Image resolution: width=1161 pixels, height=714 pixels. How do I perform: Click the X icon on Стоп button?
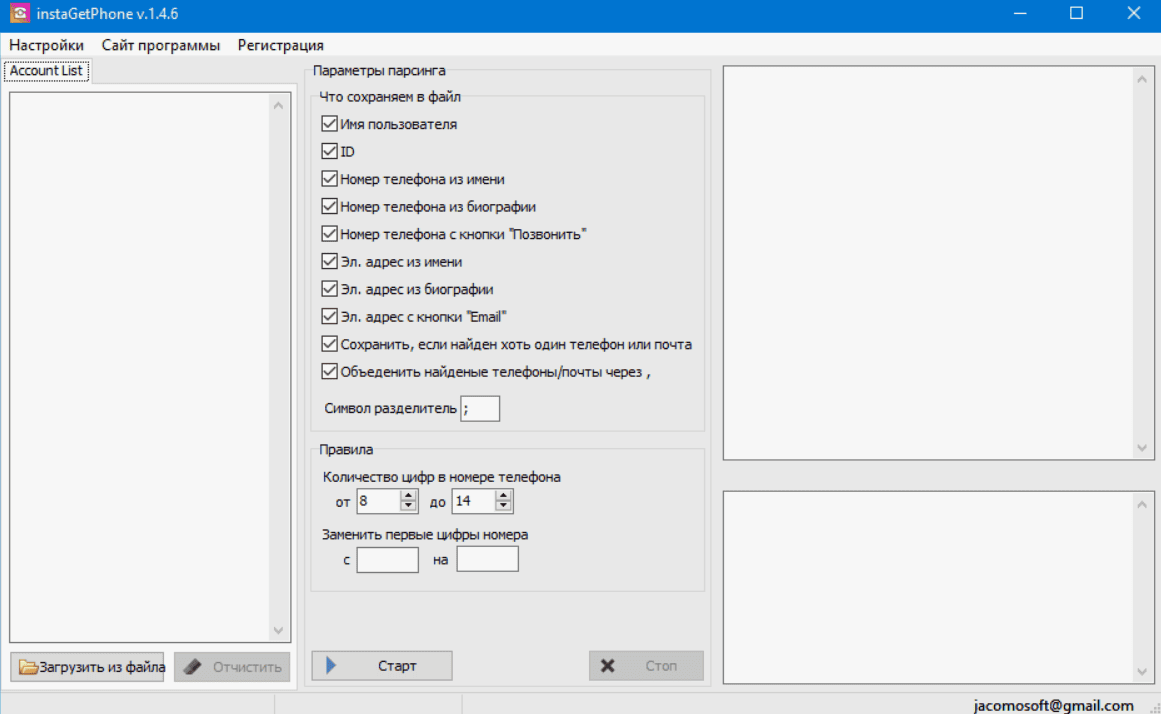607,666
